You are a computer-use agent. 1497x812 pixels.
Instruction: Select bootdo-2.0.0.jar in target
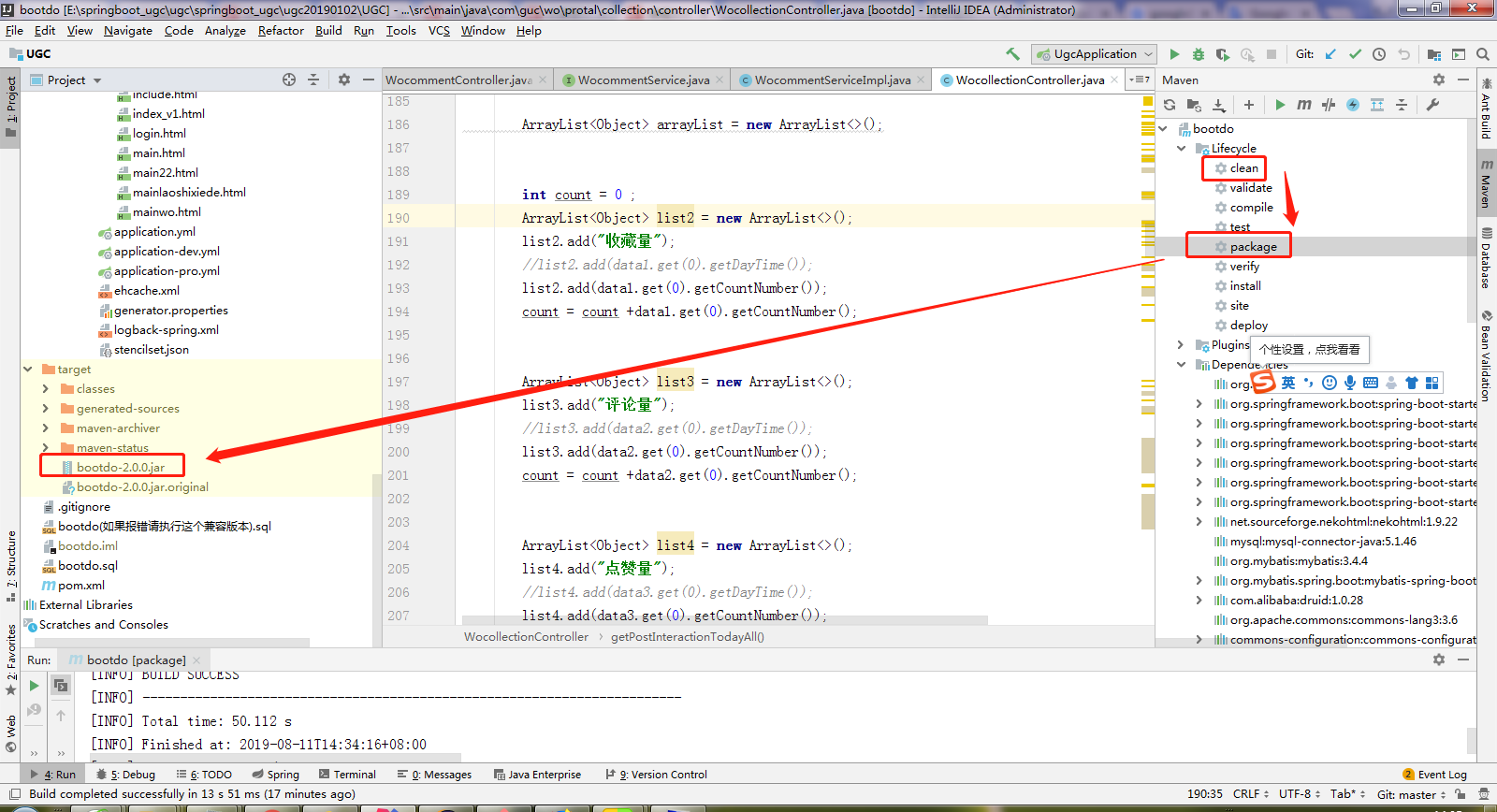click(x=120, y=468)
